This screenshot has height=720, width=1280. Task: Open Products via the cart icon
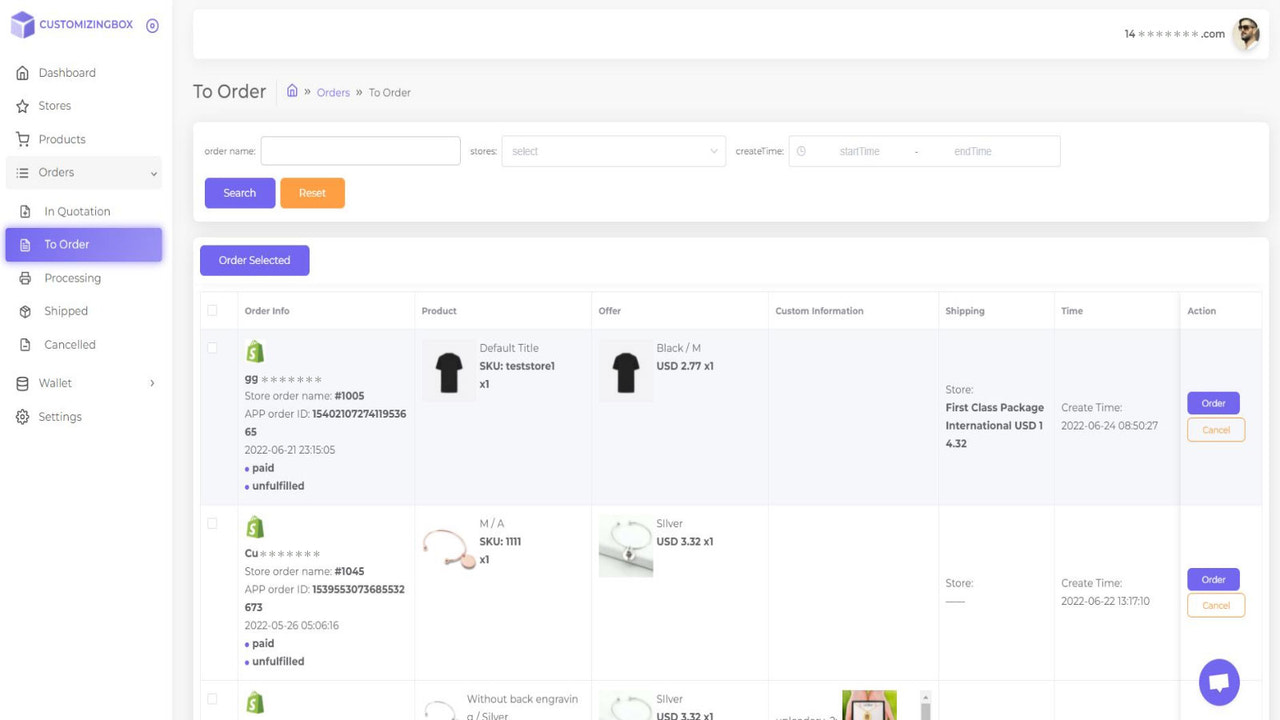(23, 139)
